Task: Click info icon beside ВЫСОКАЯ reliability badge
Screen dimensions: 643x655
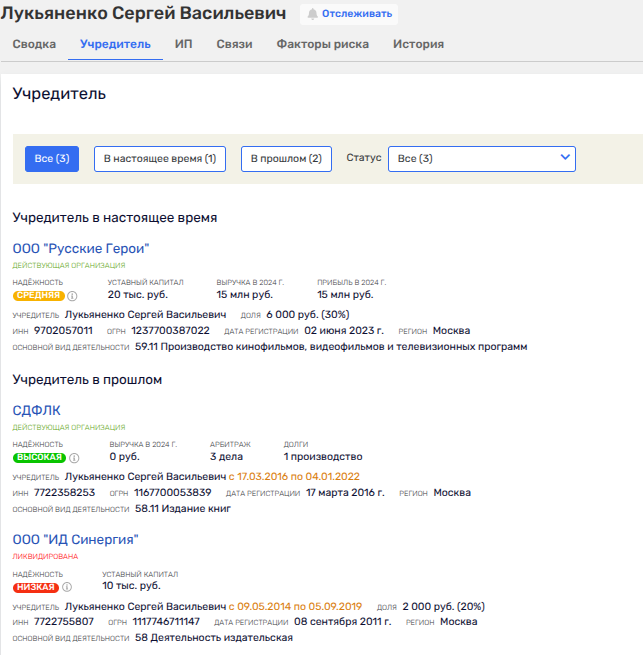Action: tap(72, 457)
